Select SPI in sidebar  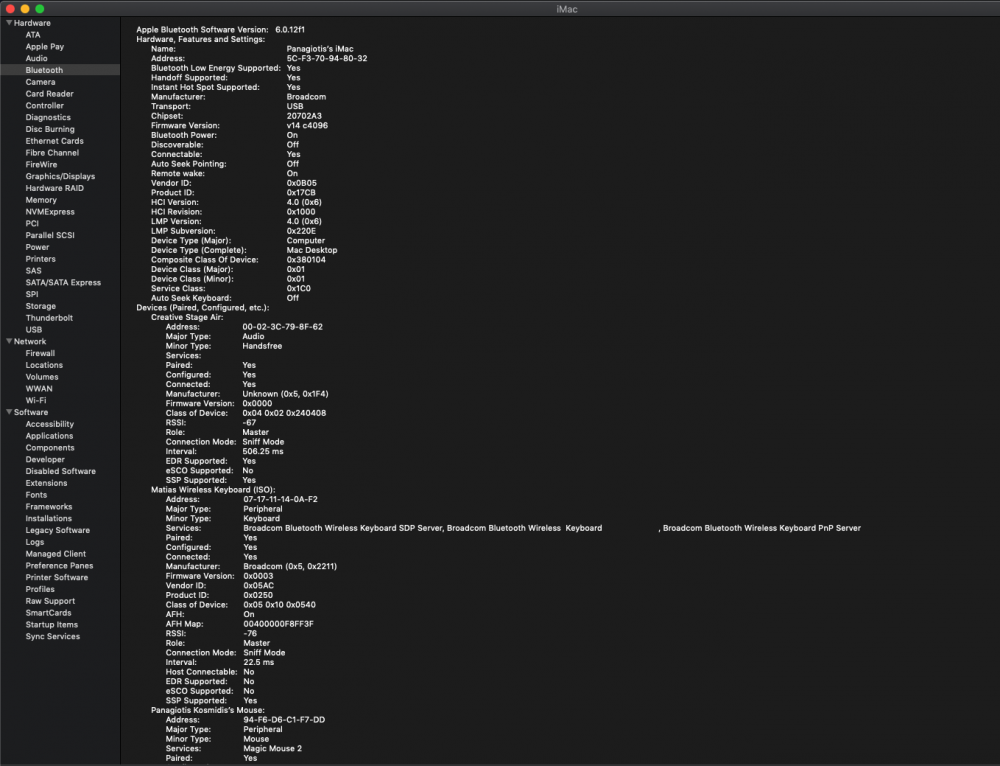[32, 295]
